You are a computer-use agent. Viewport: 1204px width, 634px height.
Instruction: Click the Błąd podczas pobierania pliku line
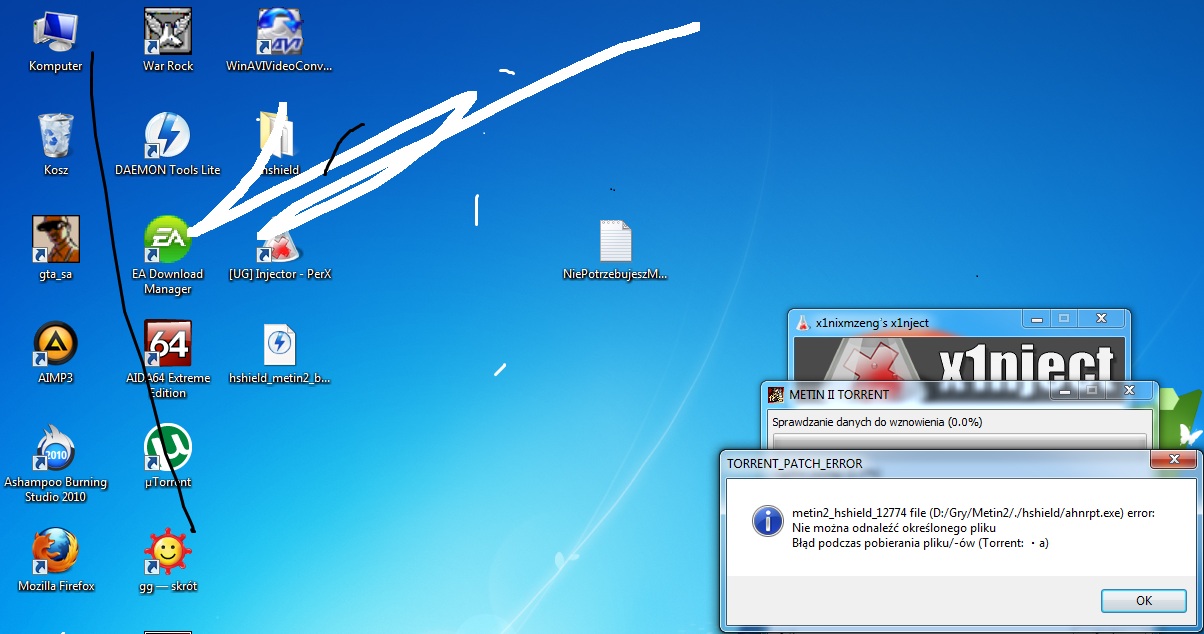pyautogui.click(x=920, y=543)
